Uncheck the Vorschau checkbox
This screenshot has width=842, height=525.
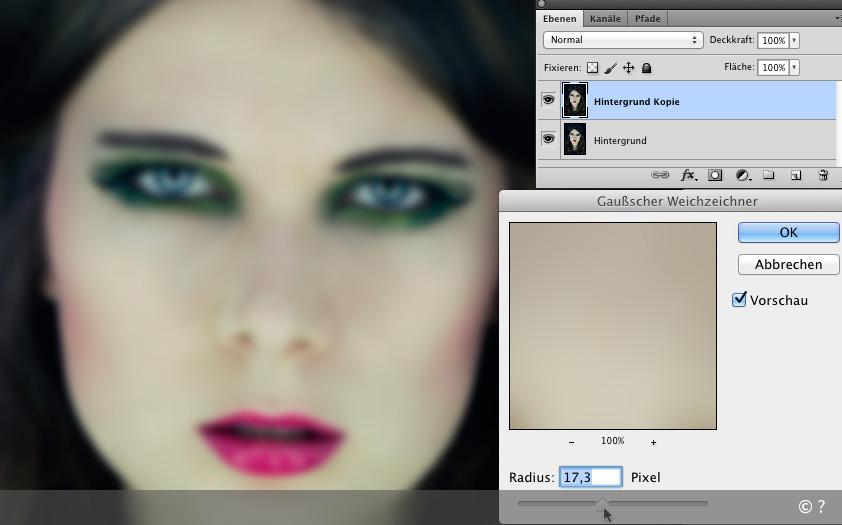coord(739,299)
